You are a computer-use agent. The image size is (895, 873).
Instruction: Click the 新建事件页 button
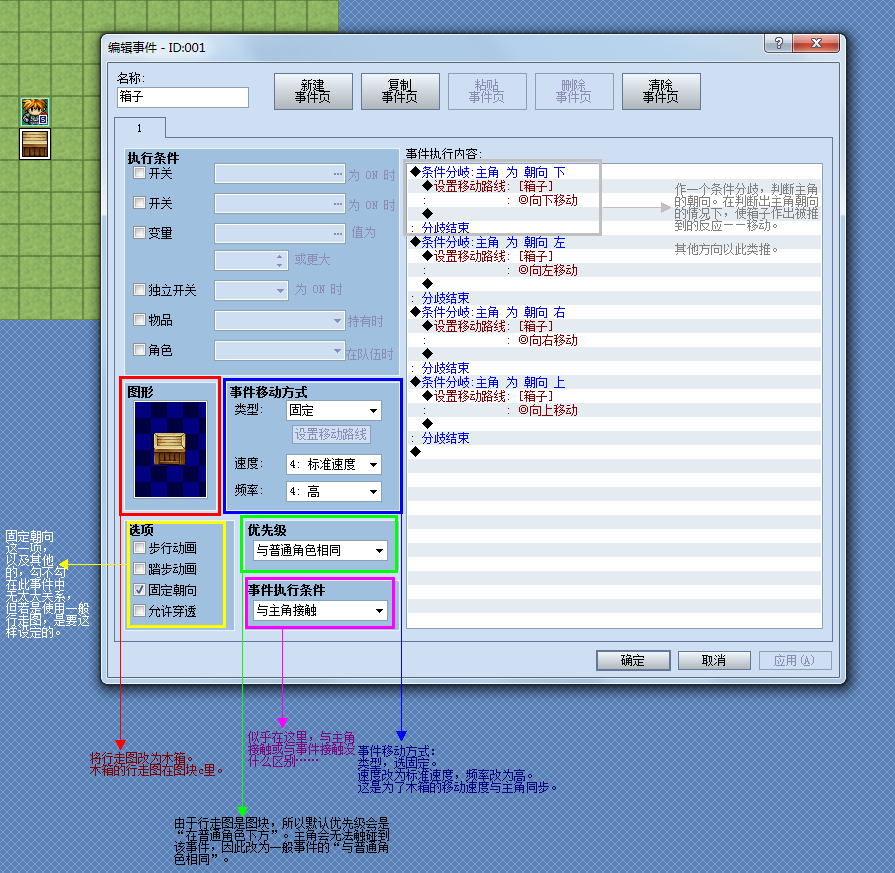(x=313, y=91)
